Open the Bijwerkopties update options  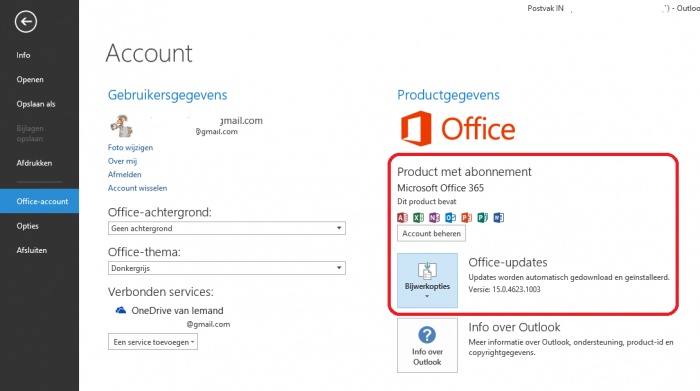[427, 280]
